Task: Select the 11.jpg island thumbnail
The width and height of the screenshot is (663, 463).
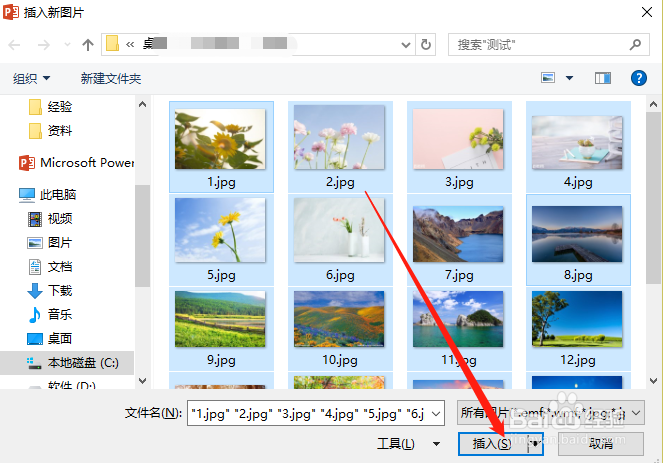Action: 458,319
